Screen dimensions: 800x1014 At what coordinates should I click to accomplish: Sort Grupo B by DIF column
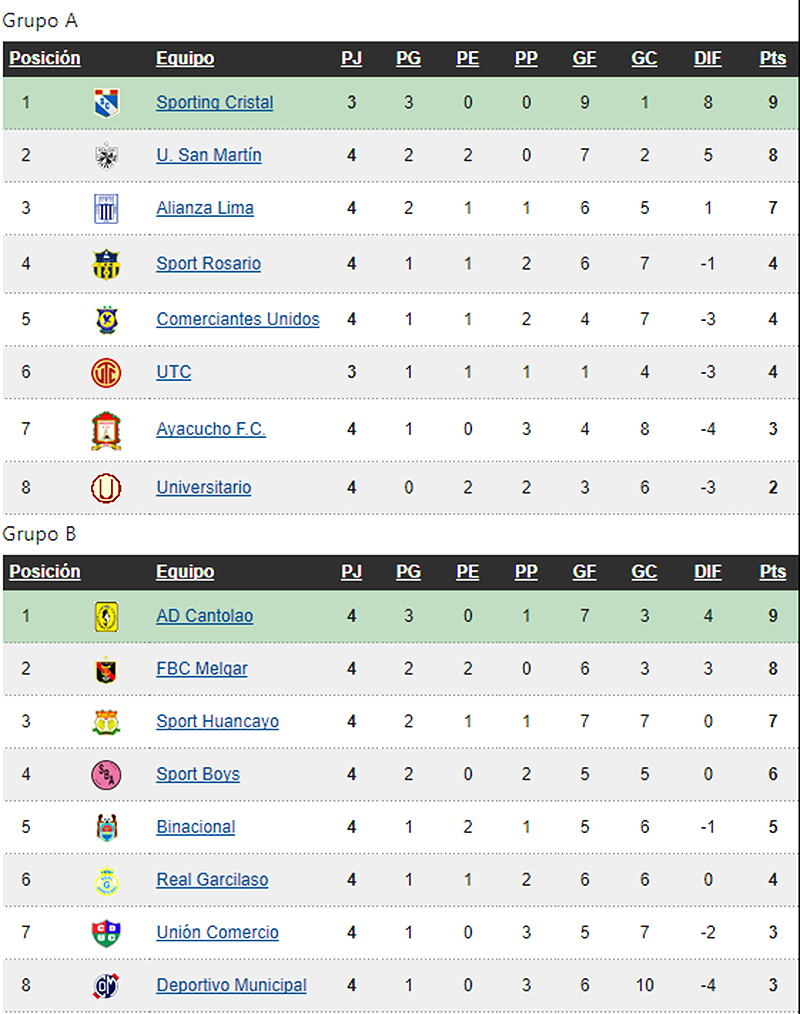coord(708,572)
